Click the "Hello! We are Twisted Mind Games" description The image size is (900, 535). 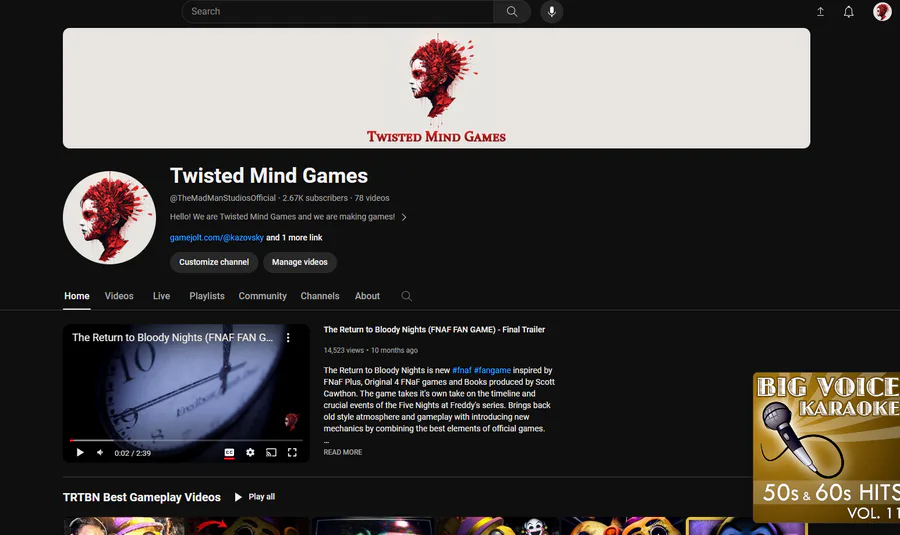point(282,217)
